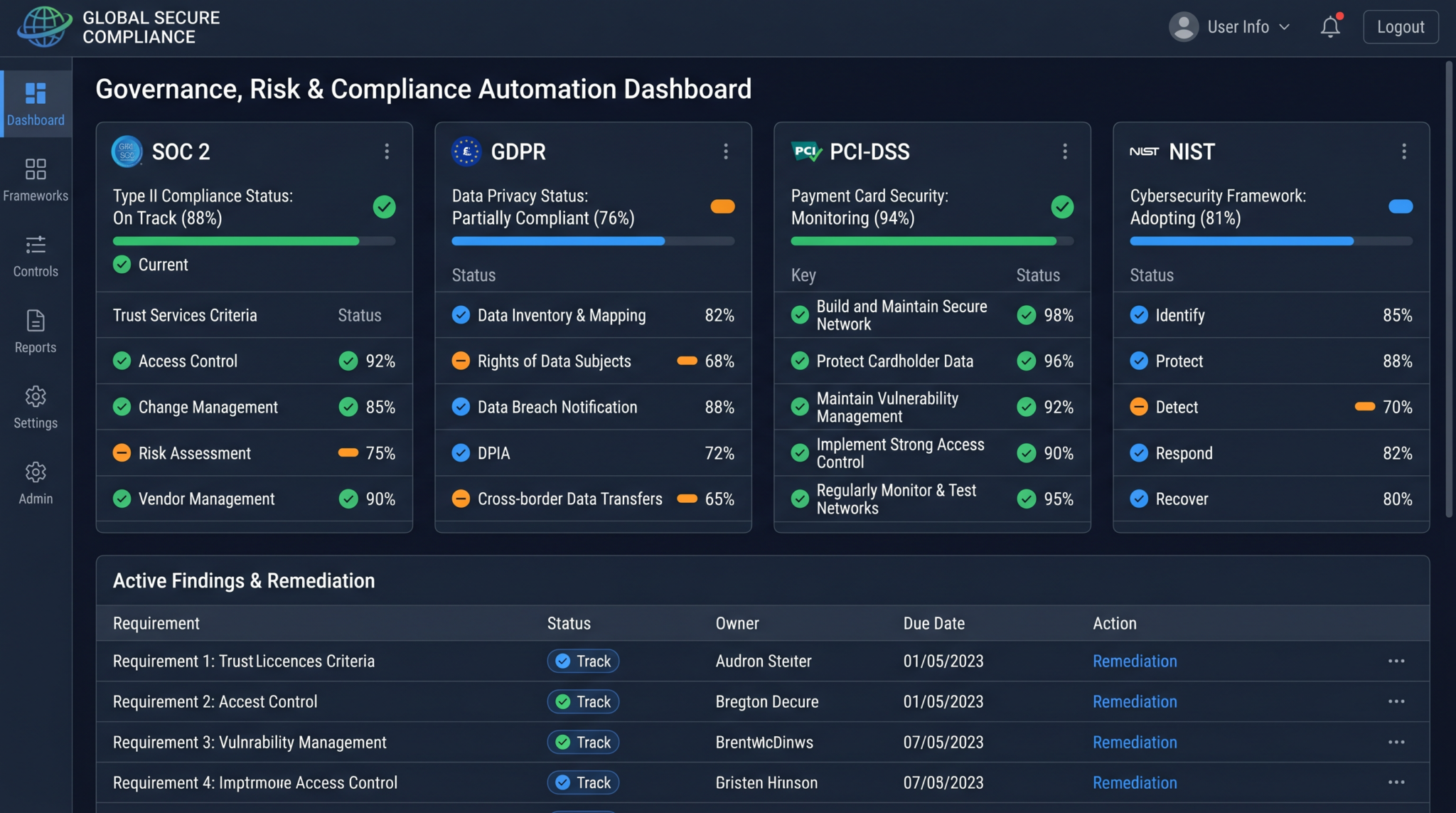The height and width of the screenshot is (813, 1456).
Task: Click the green check beside Protect Cardholder Data
Action: pos(800,361)
